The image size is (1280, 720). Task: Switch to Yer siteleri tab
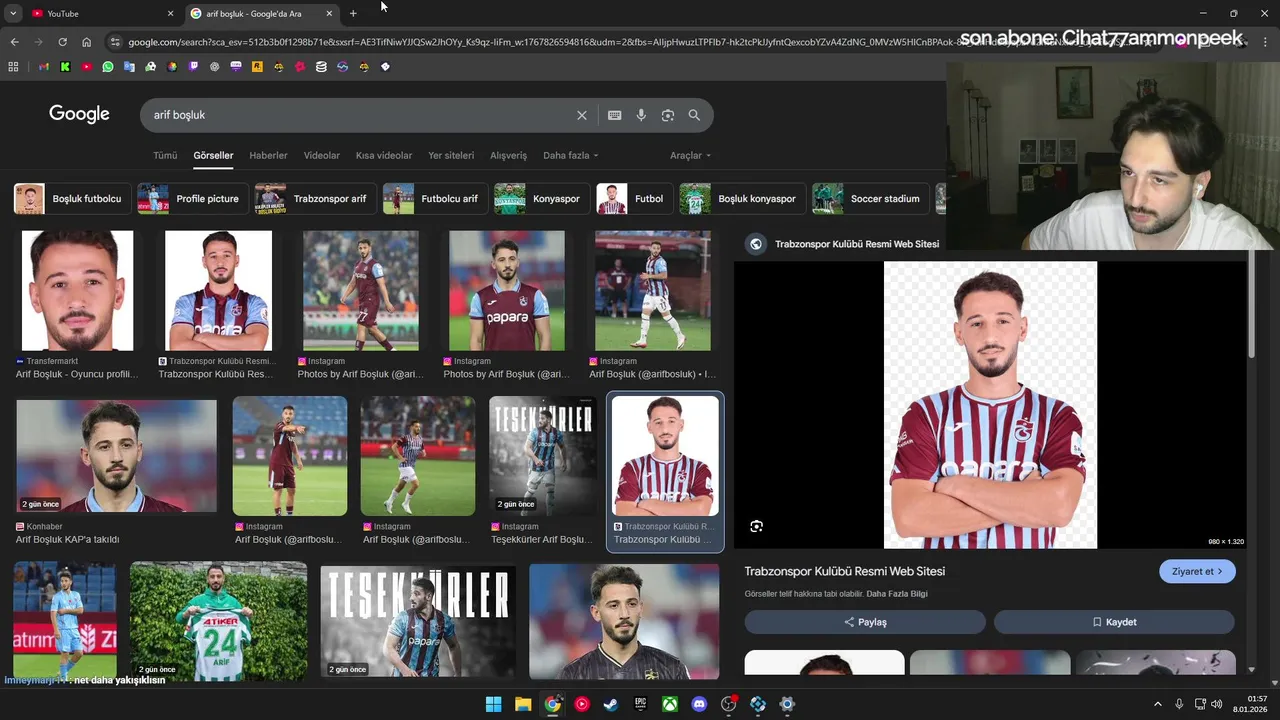pyautogui.click(x=451, y=156)
